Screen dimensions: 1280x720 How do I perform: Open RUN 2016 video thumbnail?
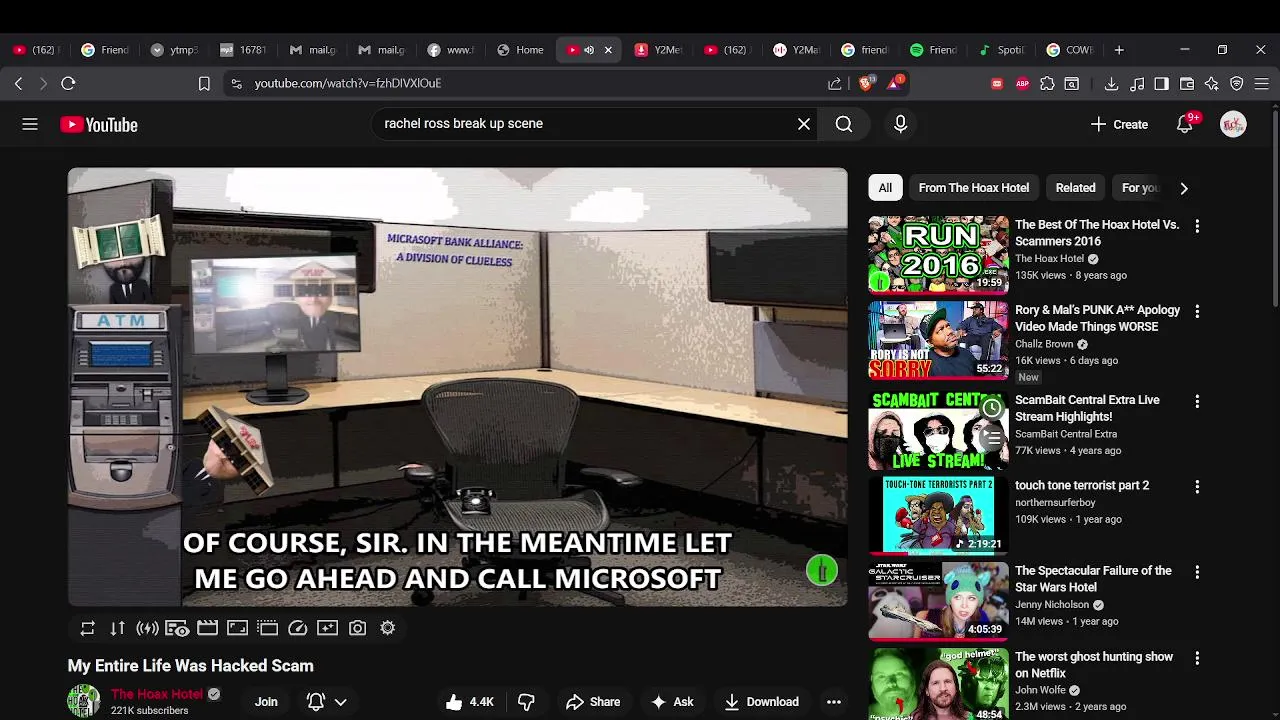[x=938, y=255]
